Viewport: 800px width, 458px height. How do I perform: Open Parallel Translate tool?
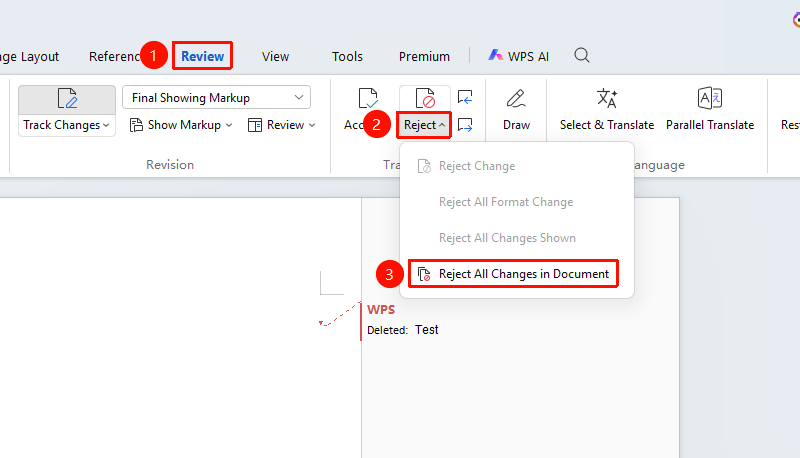[710, 110]
